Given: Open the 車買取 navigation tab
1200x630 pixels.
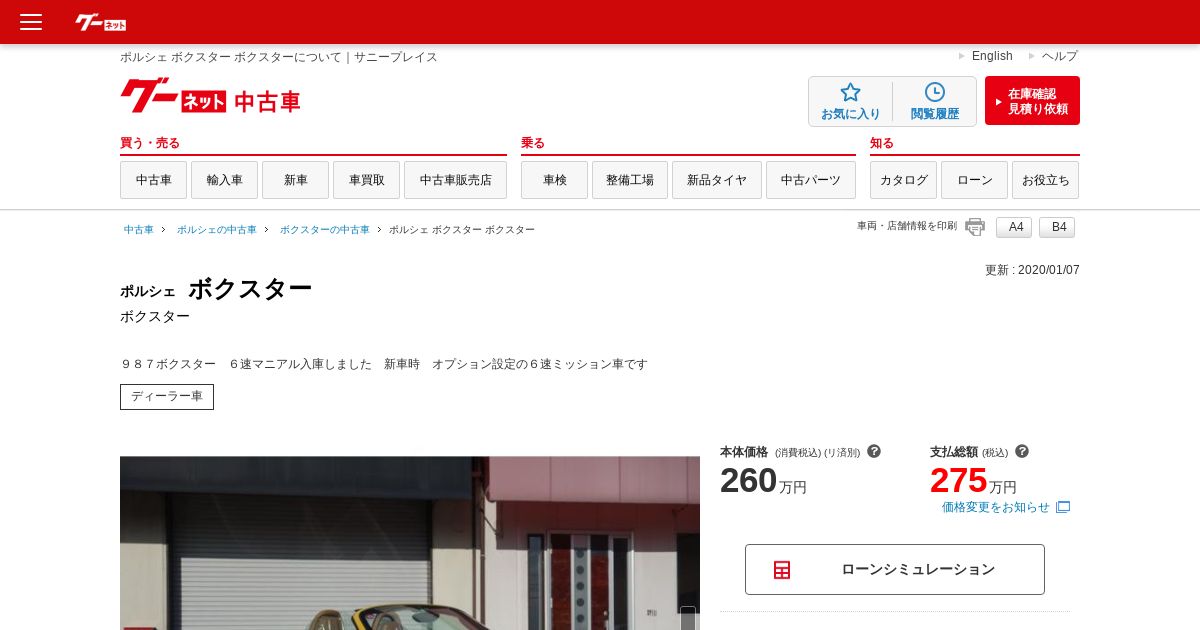Looking at the screenshot, I should 366,180.
